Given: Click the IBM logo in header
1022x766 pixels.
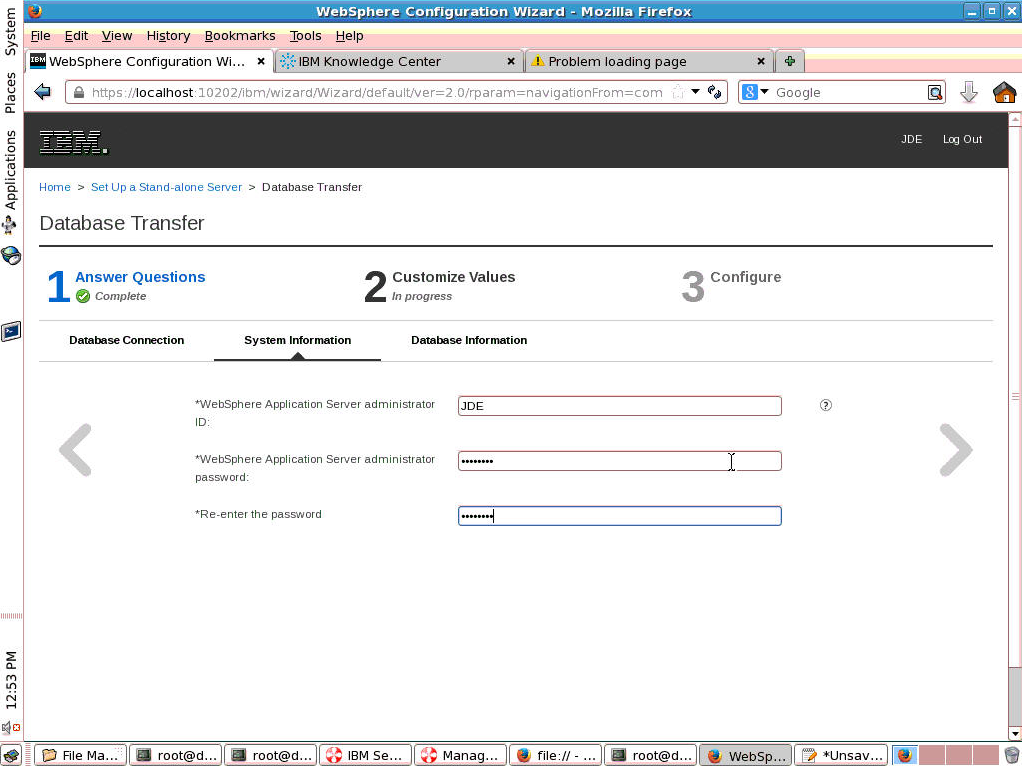Looking at the screenshot, I should coord(73,142).
